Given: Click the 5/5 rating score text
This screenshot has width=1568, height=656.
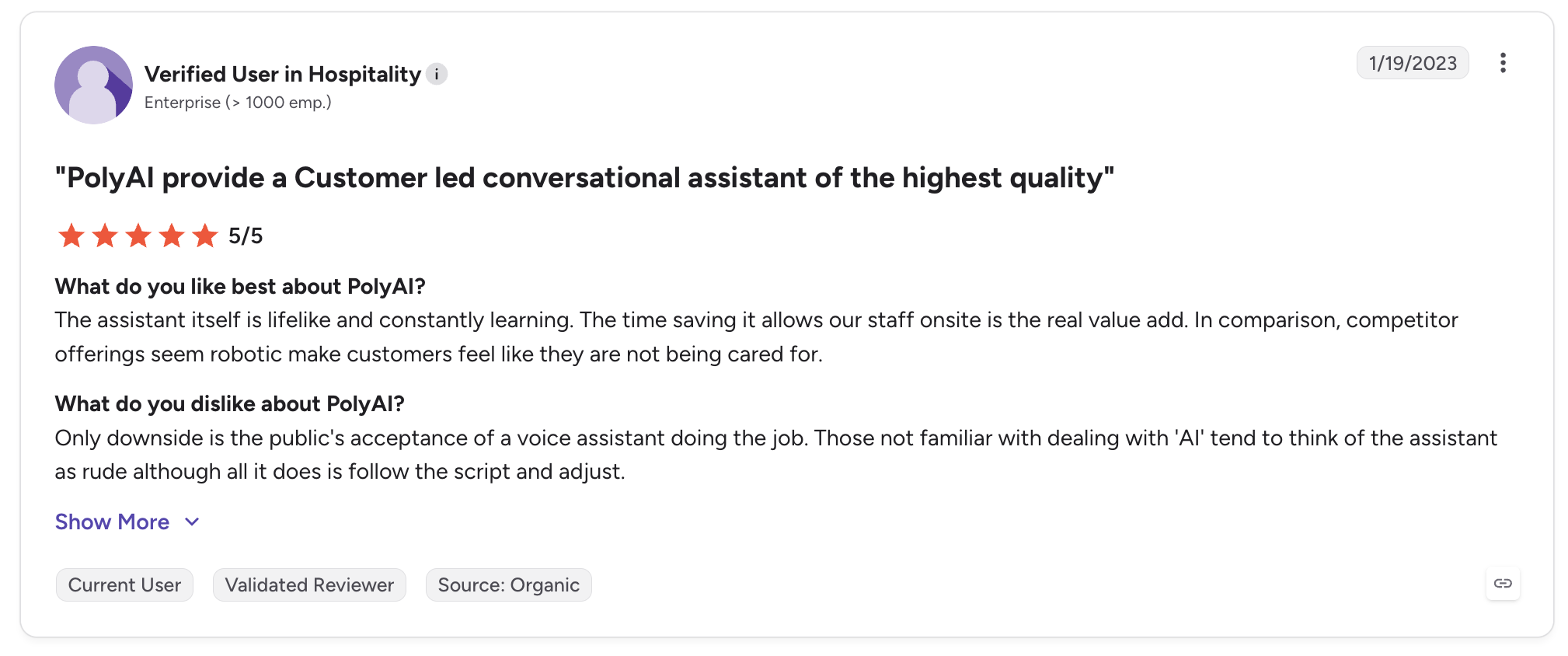Looking at the screenshot, I should [246, 236].
